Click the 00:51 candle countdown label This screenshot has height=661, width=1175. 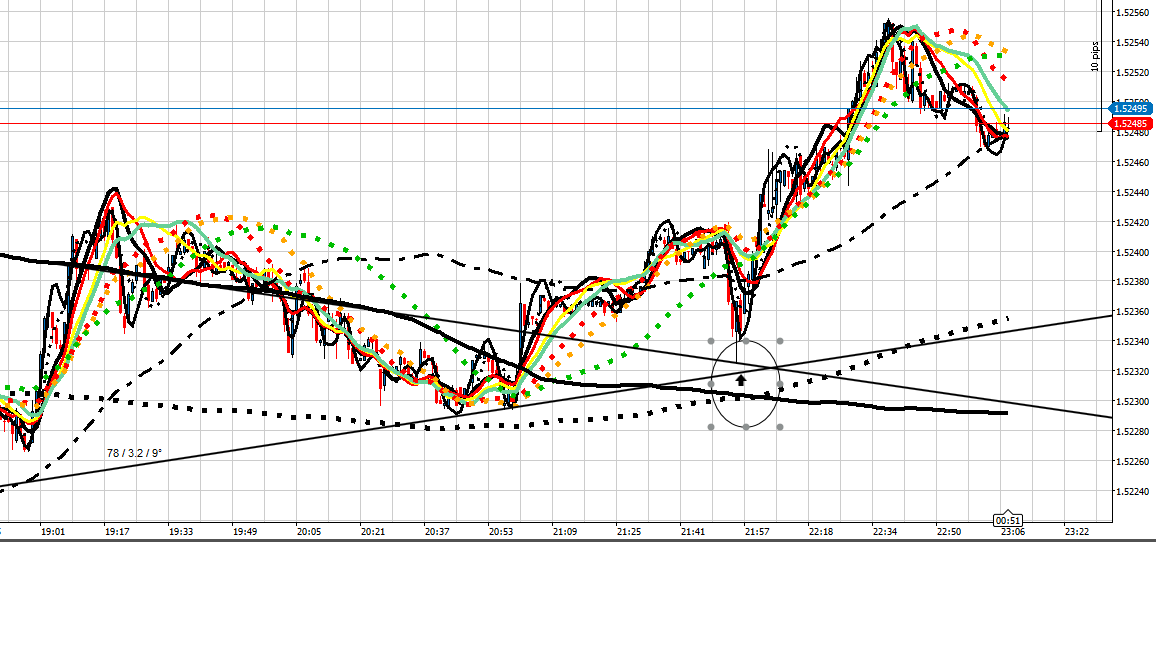pyautogui.click(x=1008, y=520)
